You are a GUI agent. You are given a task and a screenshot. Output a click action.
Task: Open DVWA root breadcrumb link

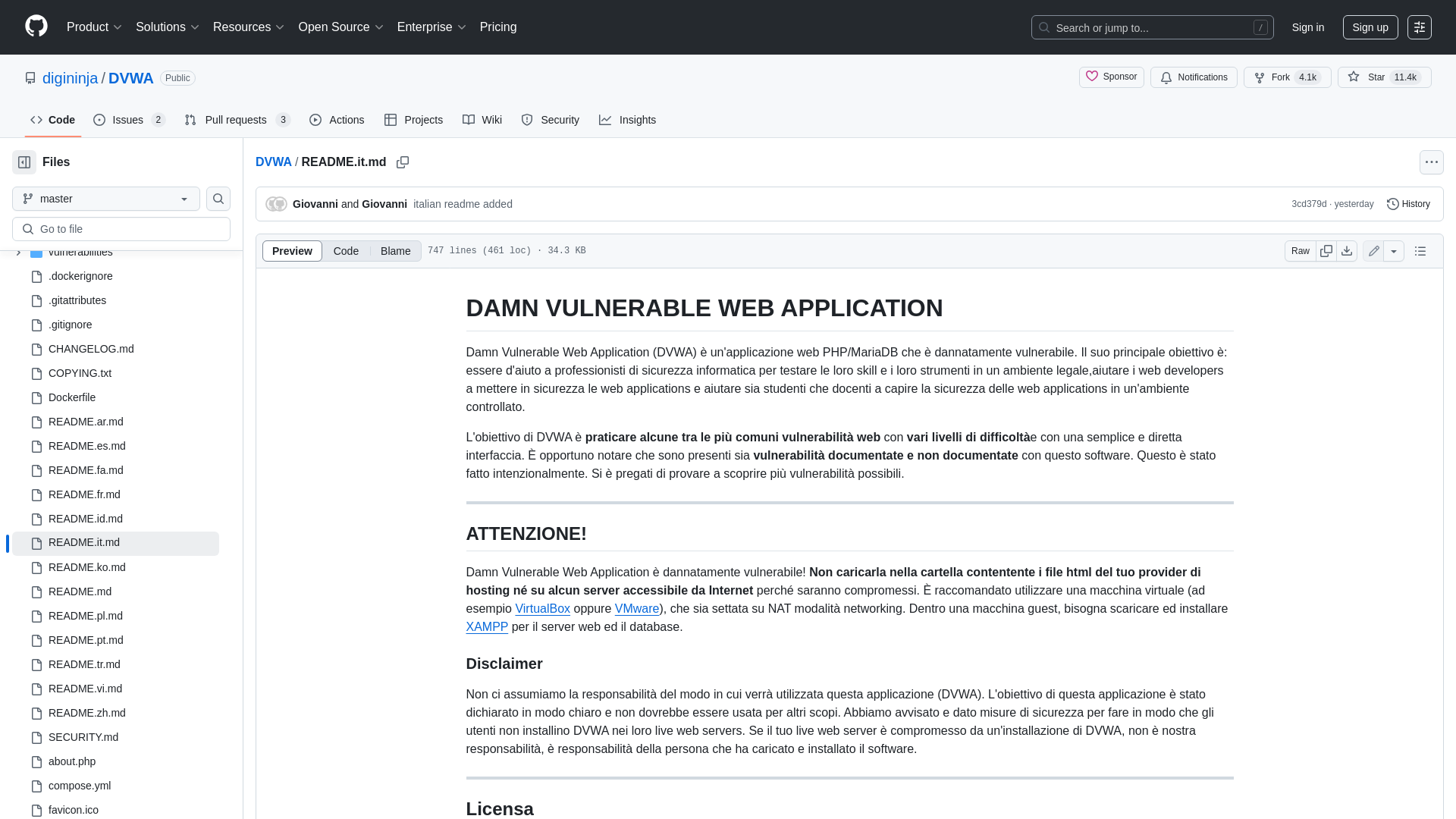[x=274, y=162]
